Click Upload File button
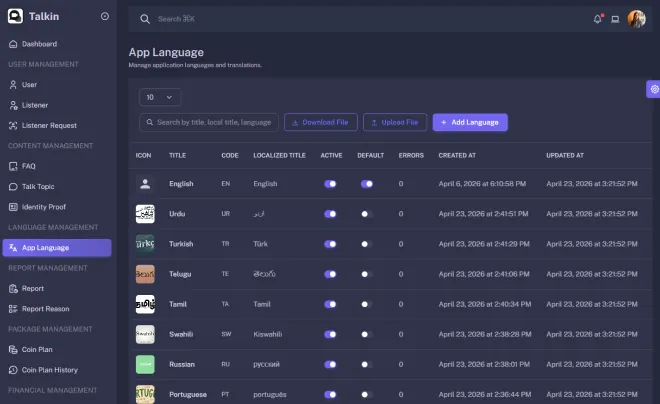Image resolution: width=660 pixels, height=404 pixels. pyautogui.click(x=395, y=122)
